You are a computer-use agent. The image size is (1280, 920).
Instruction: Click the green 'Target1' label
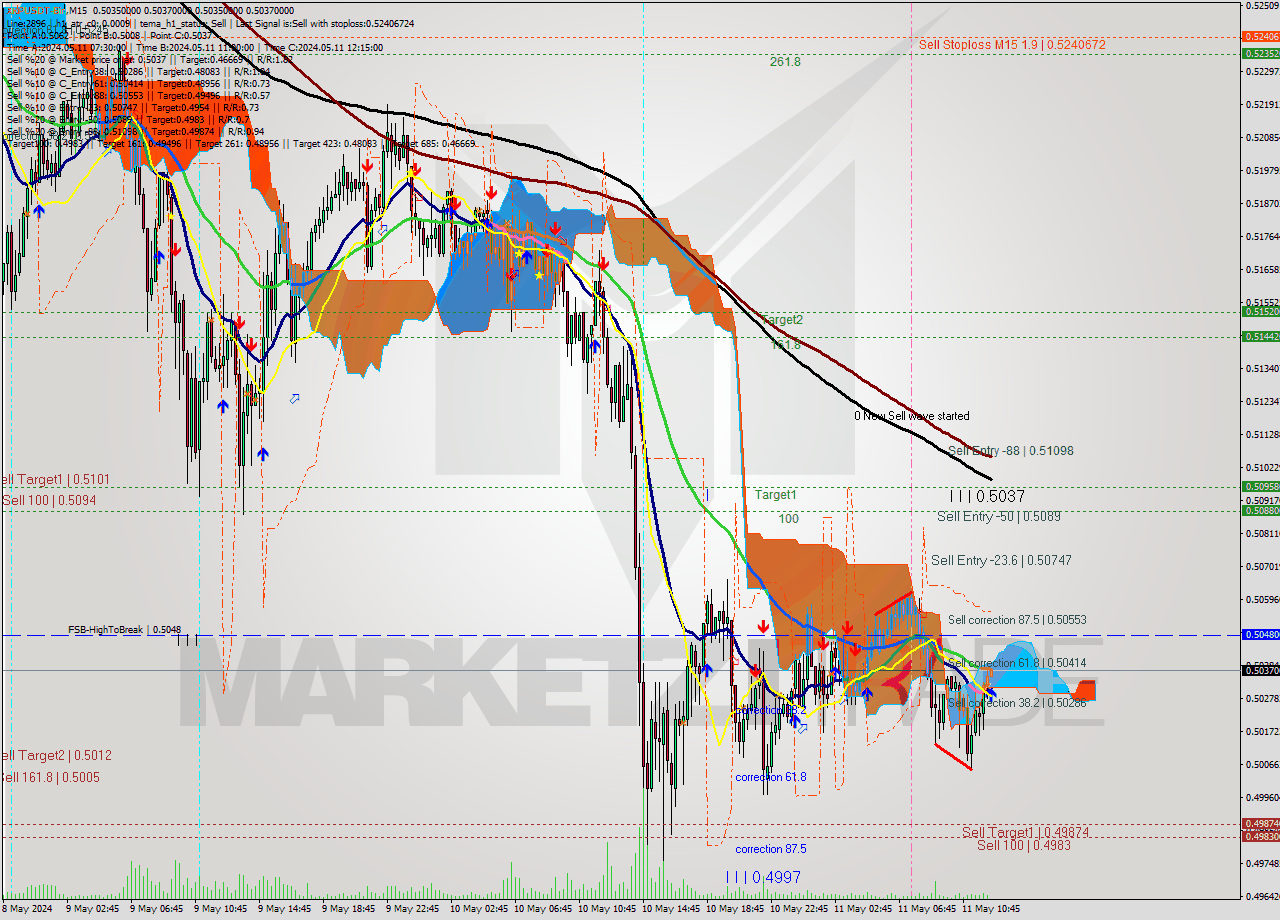pos(776,495)
